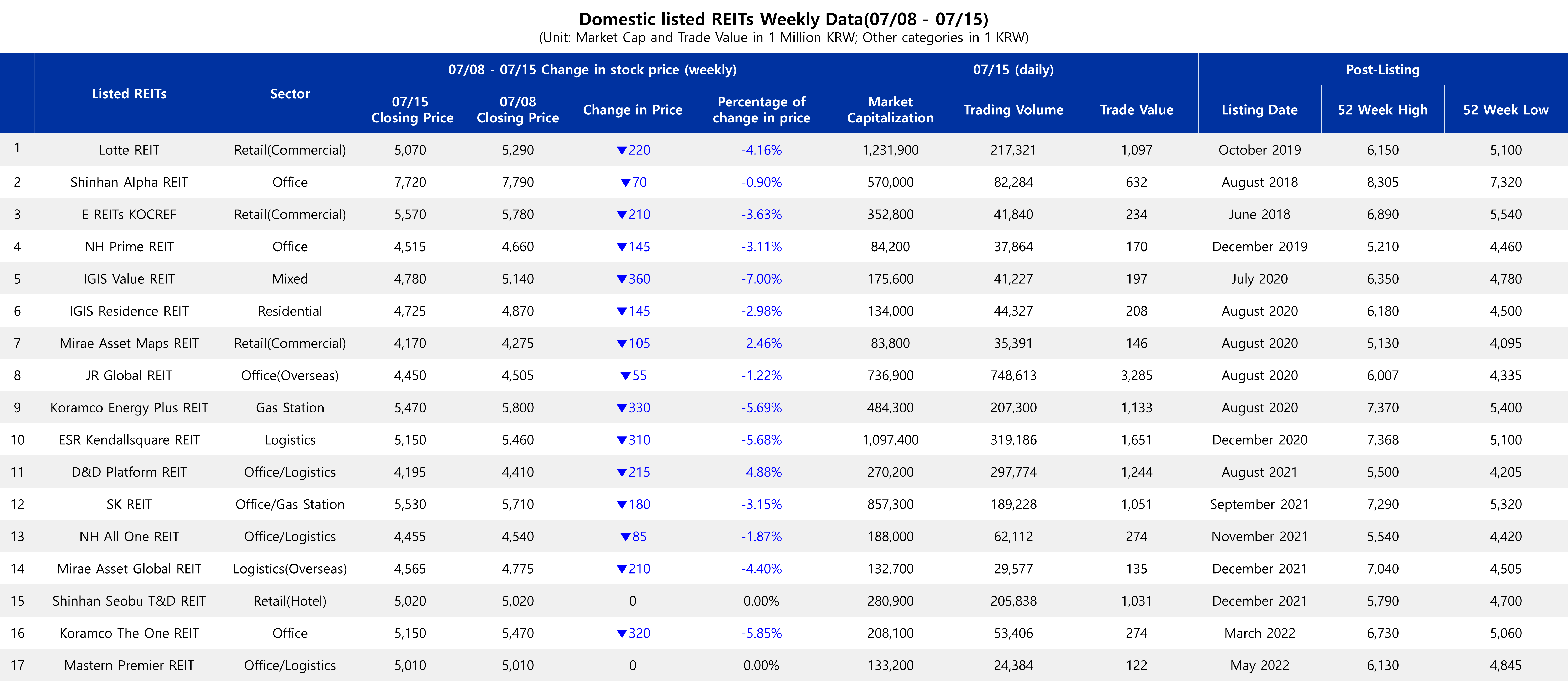Image resolution: width=1568 pixels, height=681 pixels.
Task: Click the Gas Station sector cell
Action: (x=290, y=408)
